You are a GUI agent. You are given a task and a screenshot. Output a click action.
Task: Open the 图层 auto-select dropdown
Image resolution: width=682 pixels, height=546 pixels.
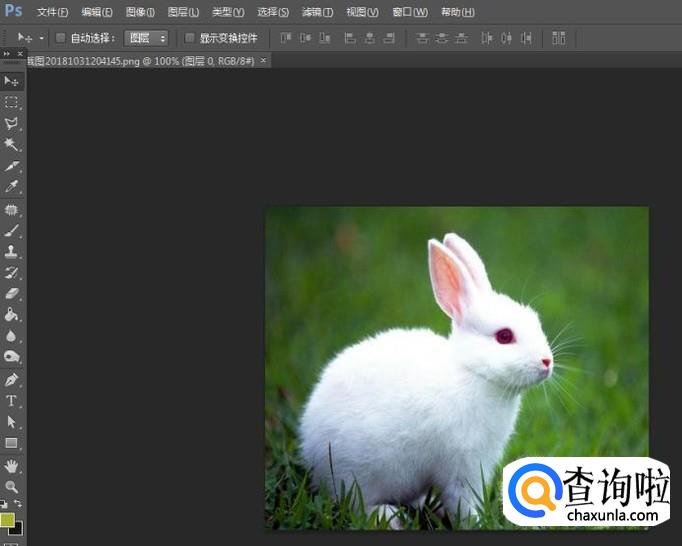146,38
